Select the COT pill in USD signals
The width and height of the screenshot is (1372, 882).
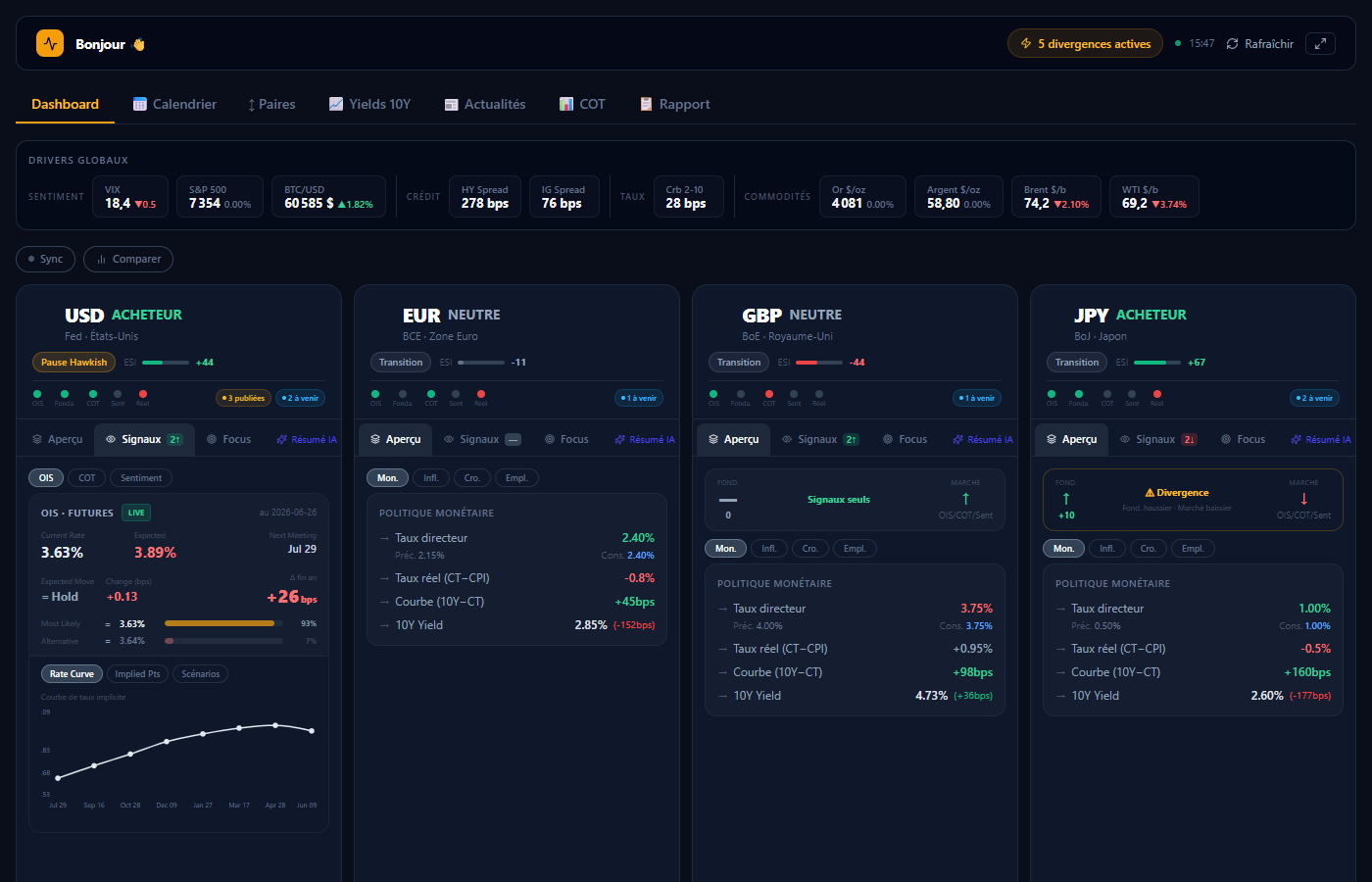87,478
